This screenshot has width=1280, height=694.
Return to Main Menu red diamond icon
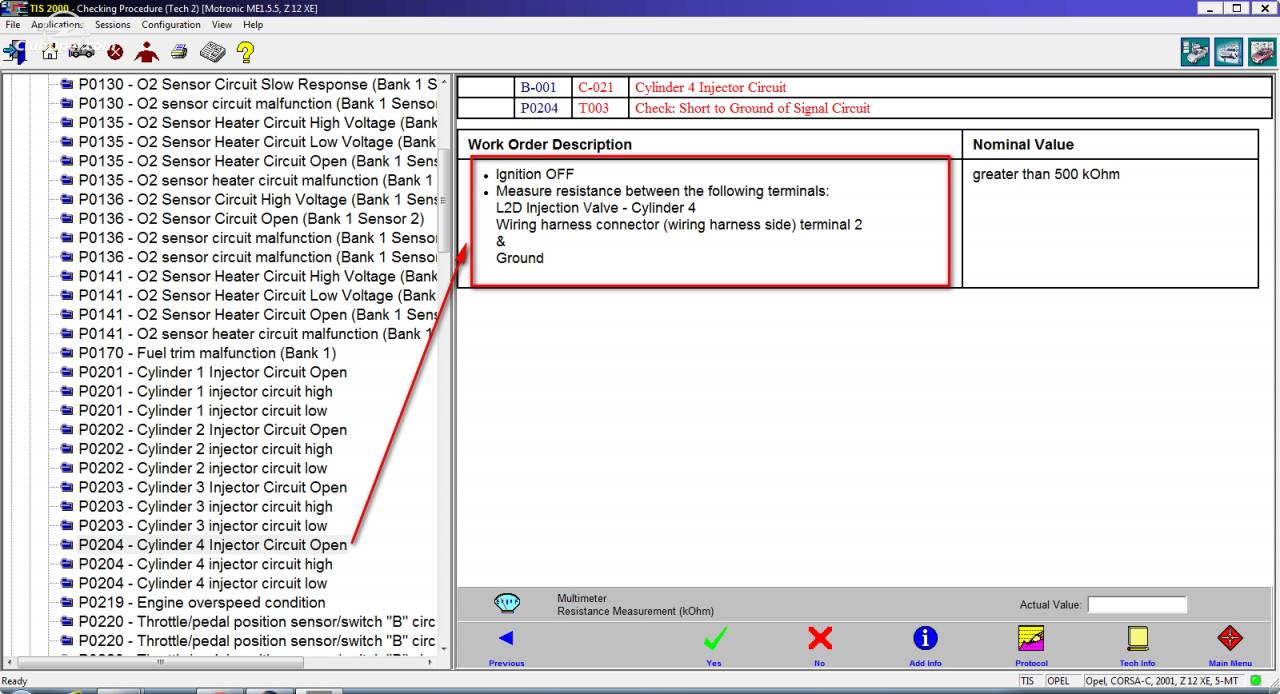(1230, 638)
